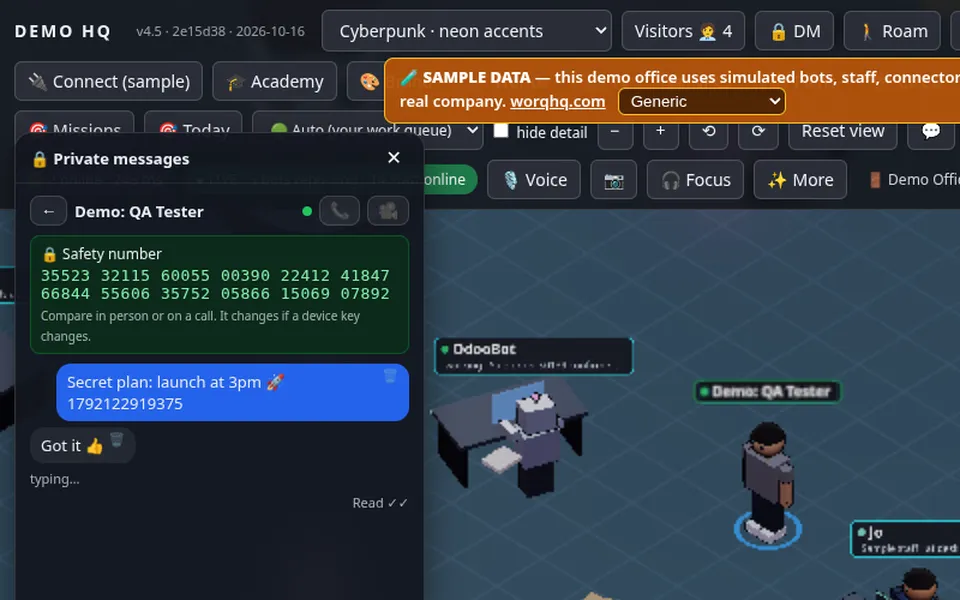Screen dimensions: 960x600
Task: Rotate view clockwise
Action: (x=758, y=131)
